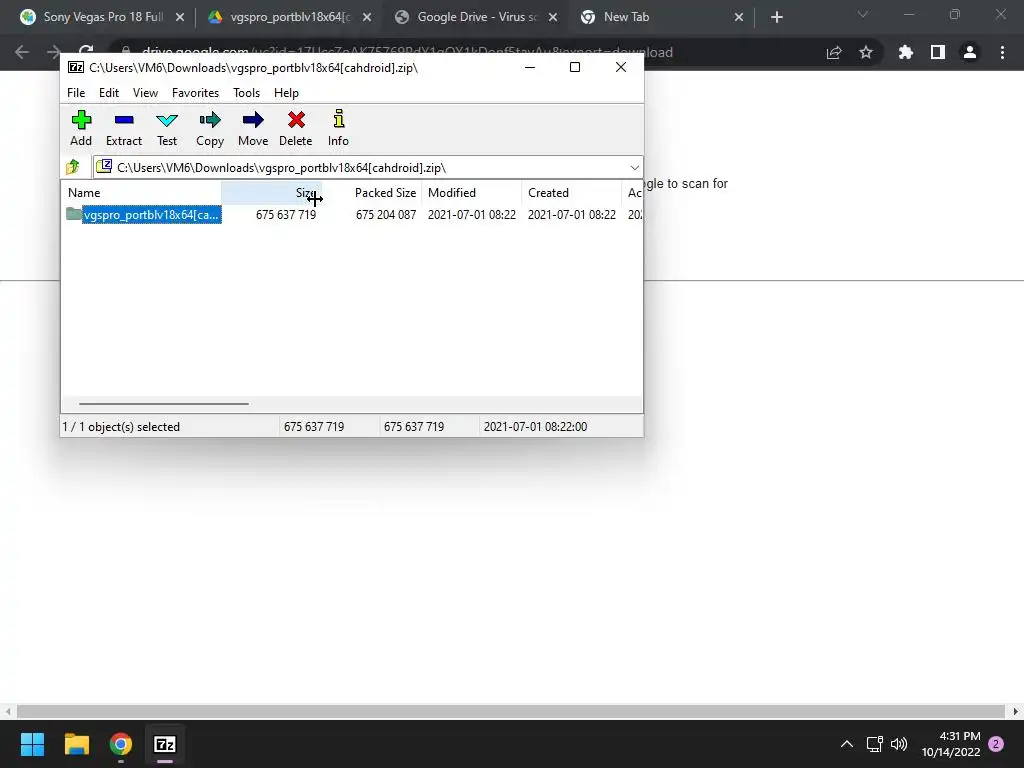Click the Add toolbar icon in 7-Zip

pos(81,128)
